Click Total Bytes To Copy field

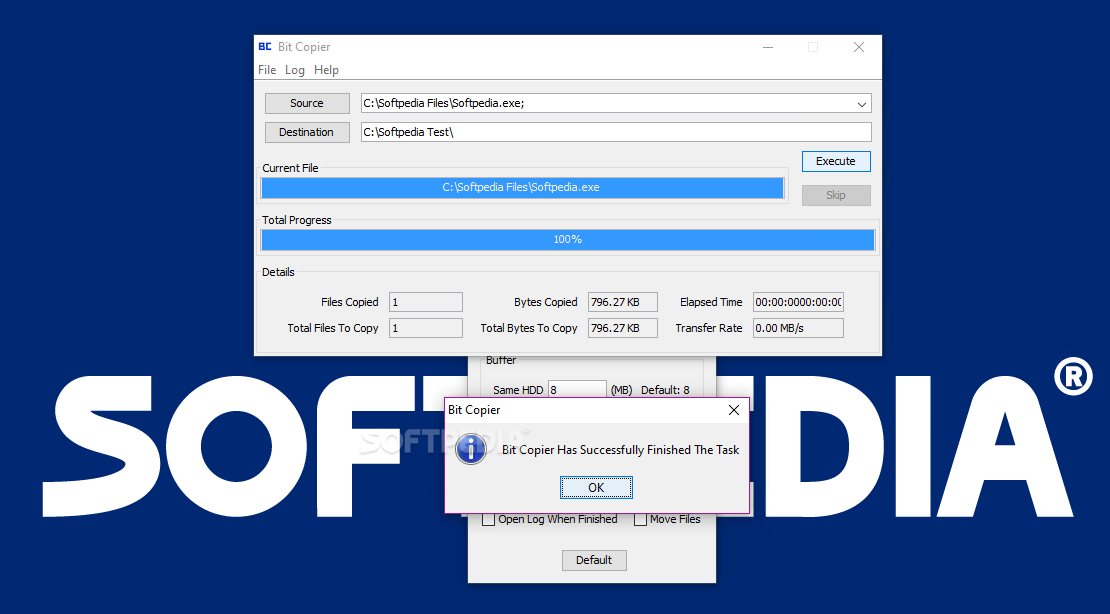622,328
